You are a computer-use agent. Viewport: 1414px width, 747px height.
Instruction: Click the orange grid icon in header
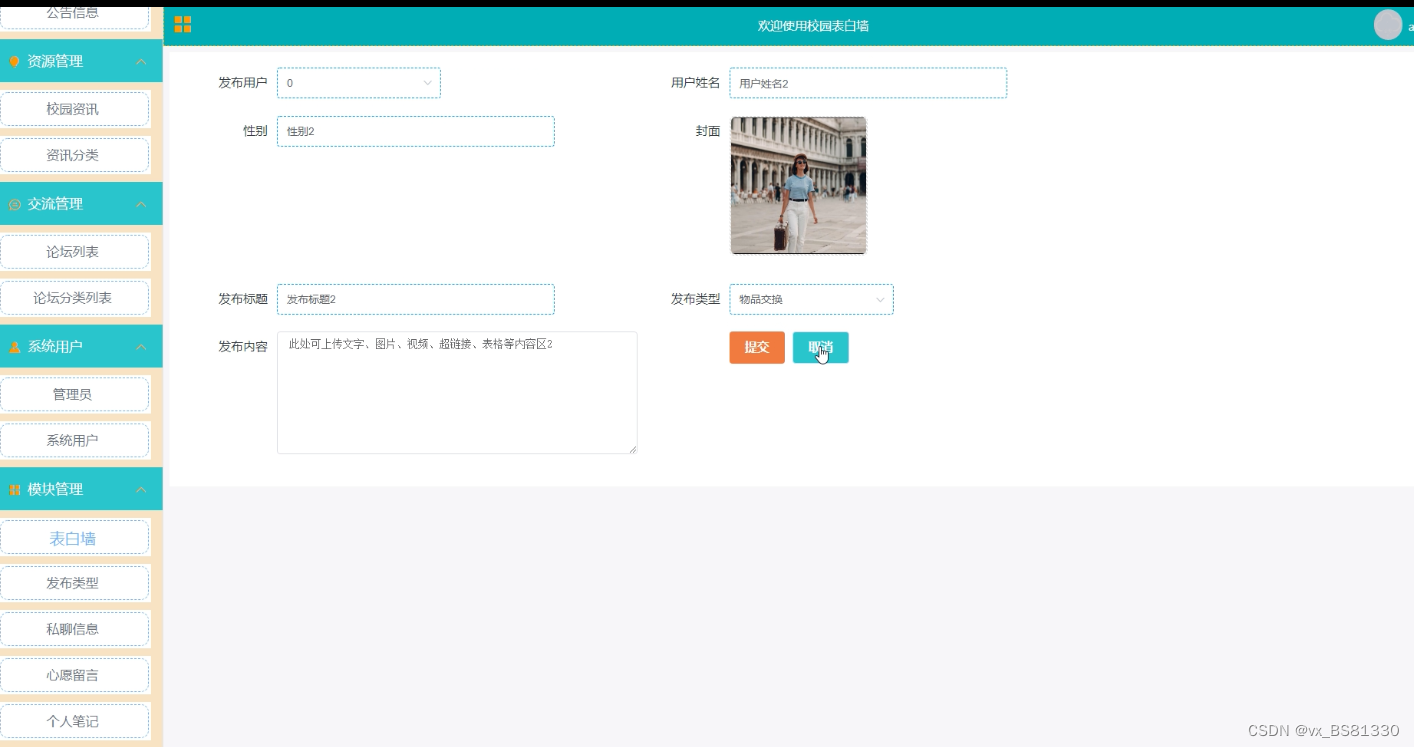pyautogui.click(x=183, y=25)
